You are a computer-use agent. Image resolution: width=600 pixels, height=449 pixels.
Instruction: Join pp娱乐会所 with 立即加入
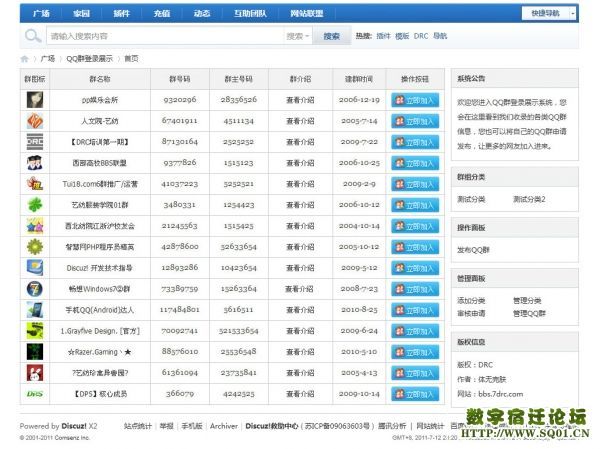(415, 100)
